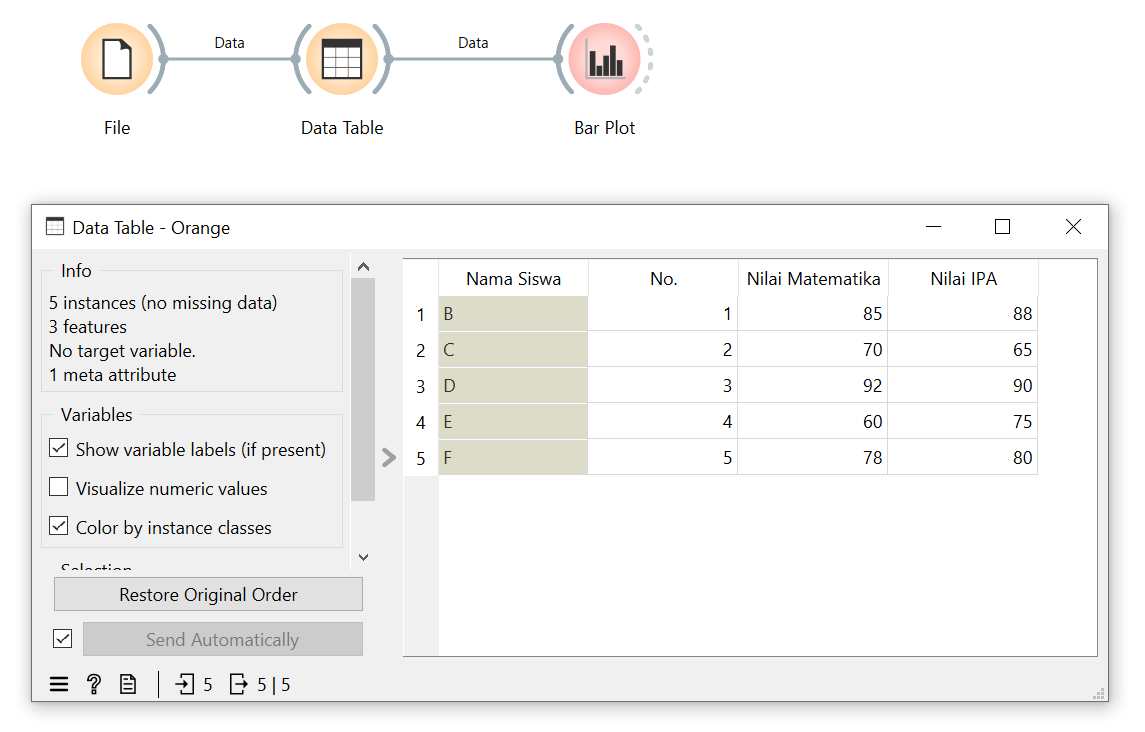Toggle Color by instance classes
This screenshot has height=732, width=1145.
(x=59, y=527)
